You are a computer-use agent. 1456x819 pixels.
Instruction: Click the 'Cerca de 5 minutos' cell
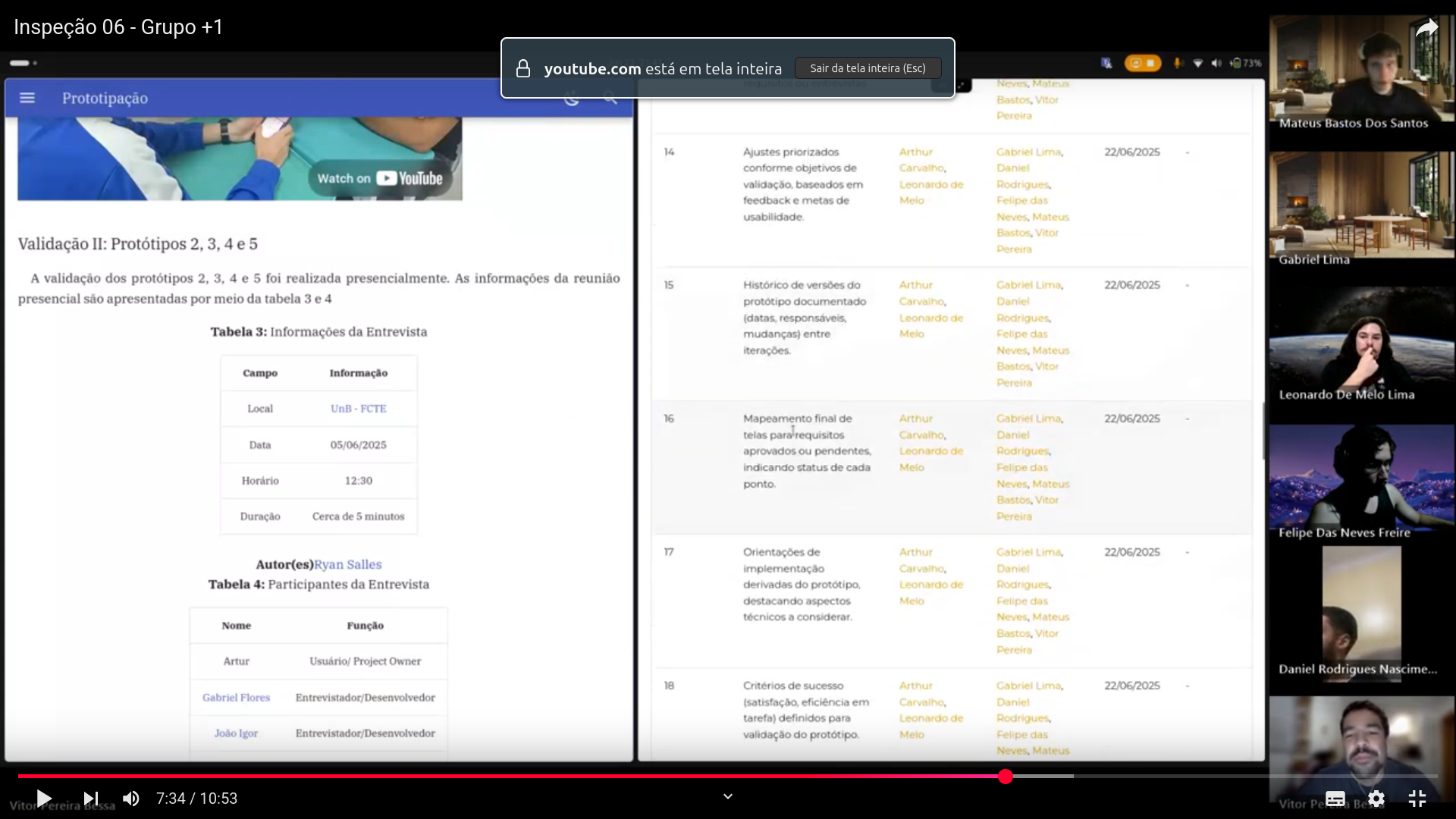pos(358,516)
